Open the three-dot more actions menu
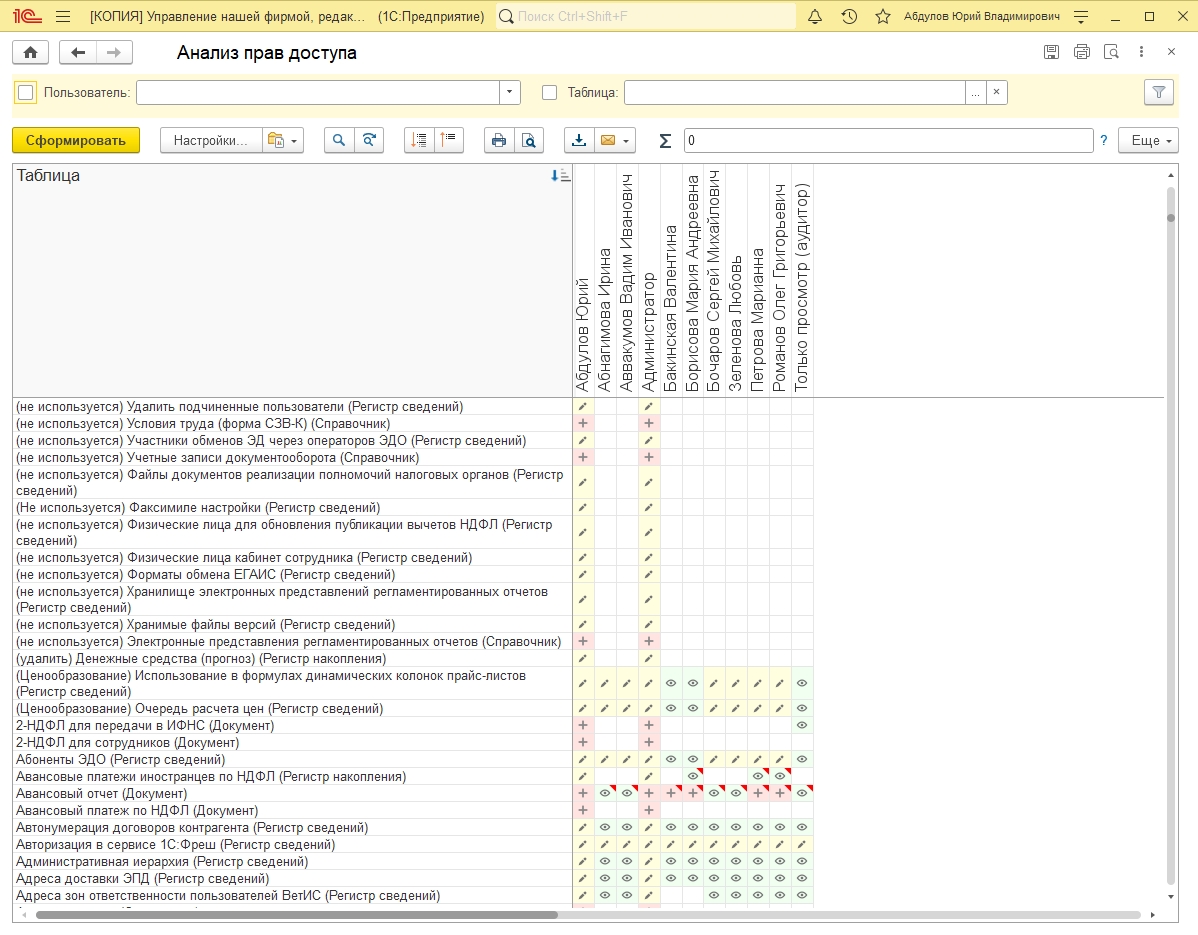The height and width of the screenshot is (935, 1198). click(1141, 52)
